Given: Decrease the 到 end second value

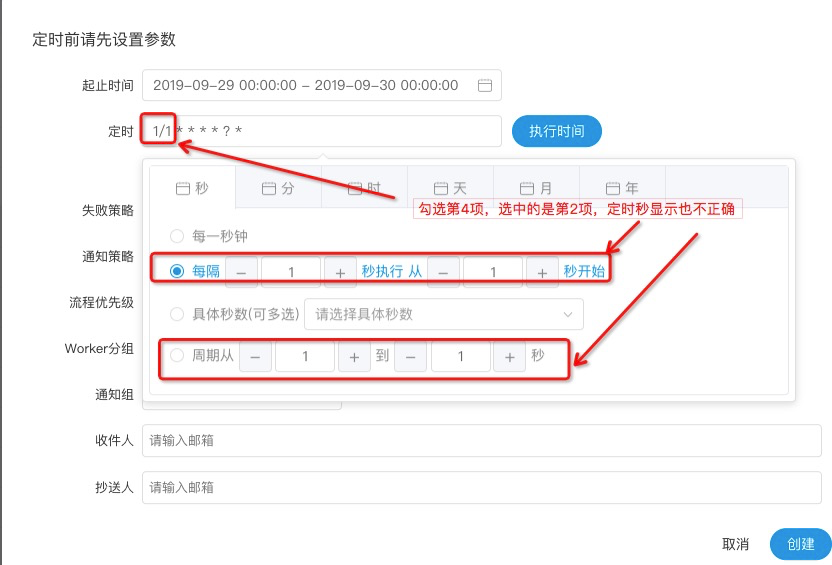Looking at the screenshot, I should tap(410, 357).
